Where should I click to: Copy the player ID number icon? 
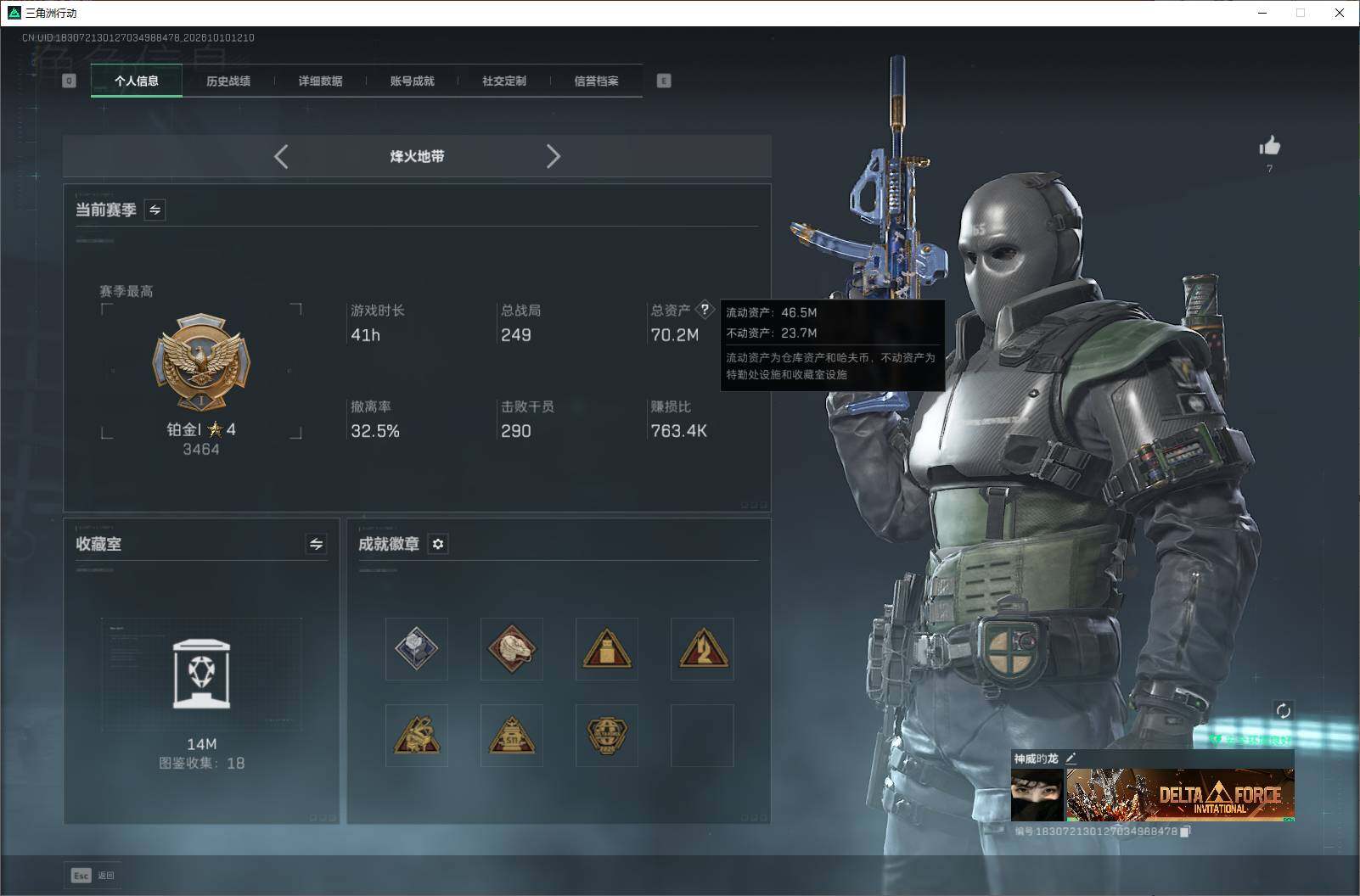pyautogui.click(x=1186, y=832)
